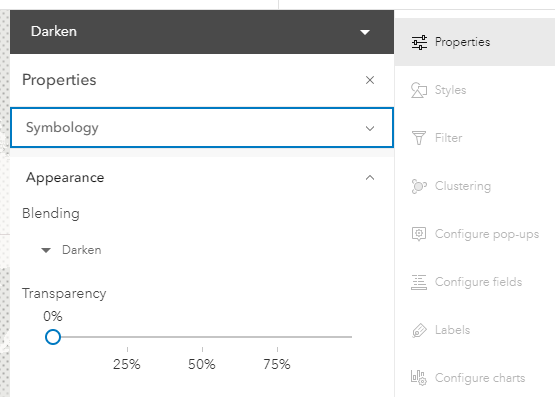Screen dimensions: 555x397
Task: Expand the Symbology section chevron
Action: tap(370, 128)
